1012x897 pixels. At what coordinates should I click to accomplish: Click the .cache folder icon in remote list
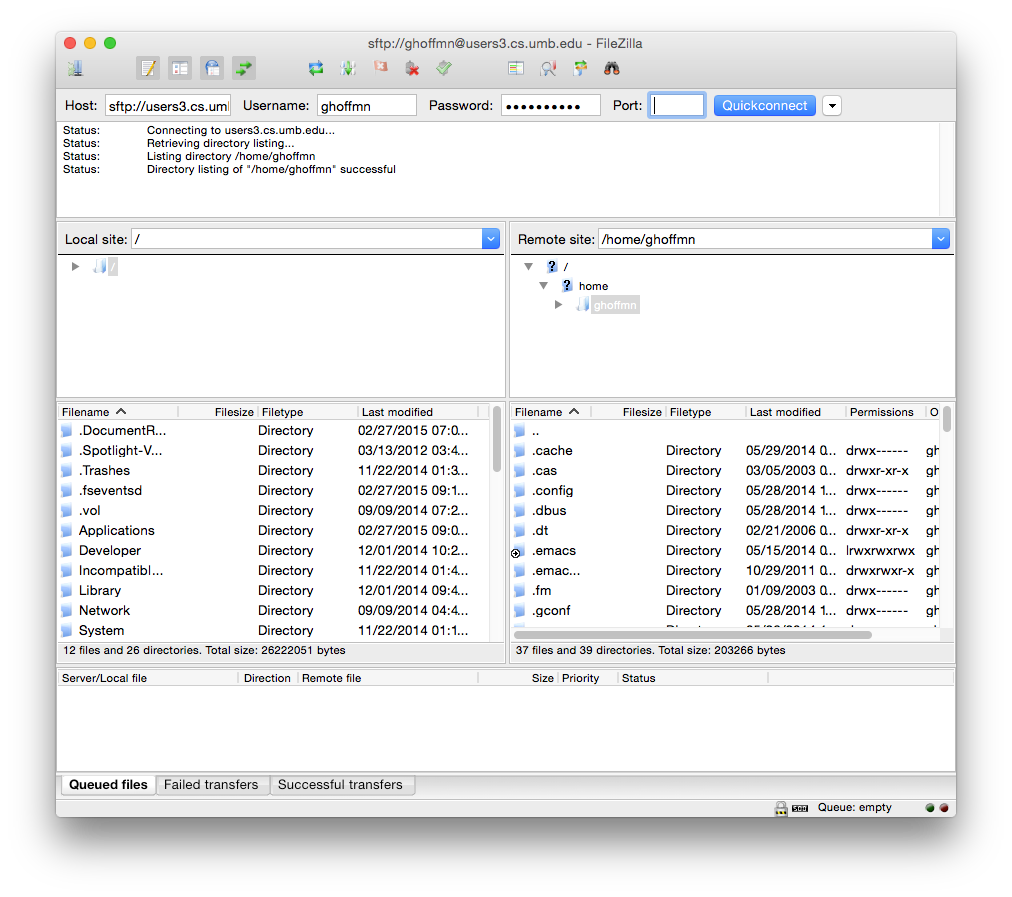coord(520,451)
